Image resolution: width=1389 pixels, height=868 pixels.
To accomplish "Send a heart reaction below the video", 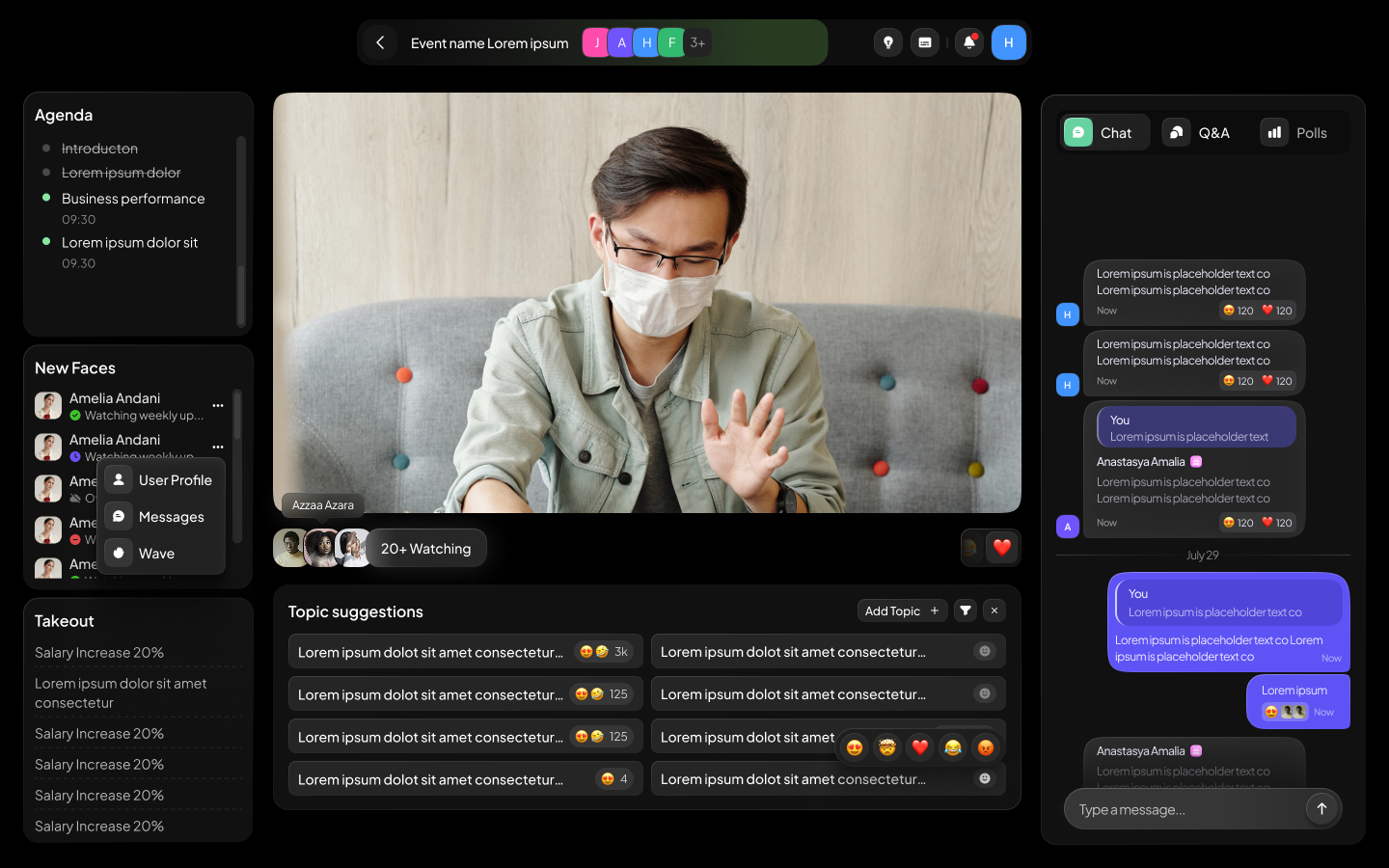I will click(1002, 548).
